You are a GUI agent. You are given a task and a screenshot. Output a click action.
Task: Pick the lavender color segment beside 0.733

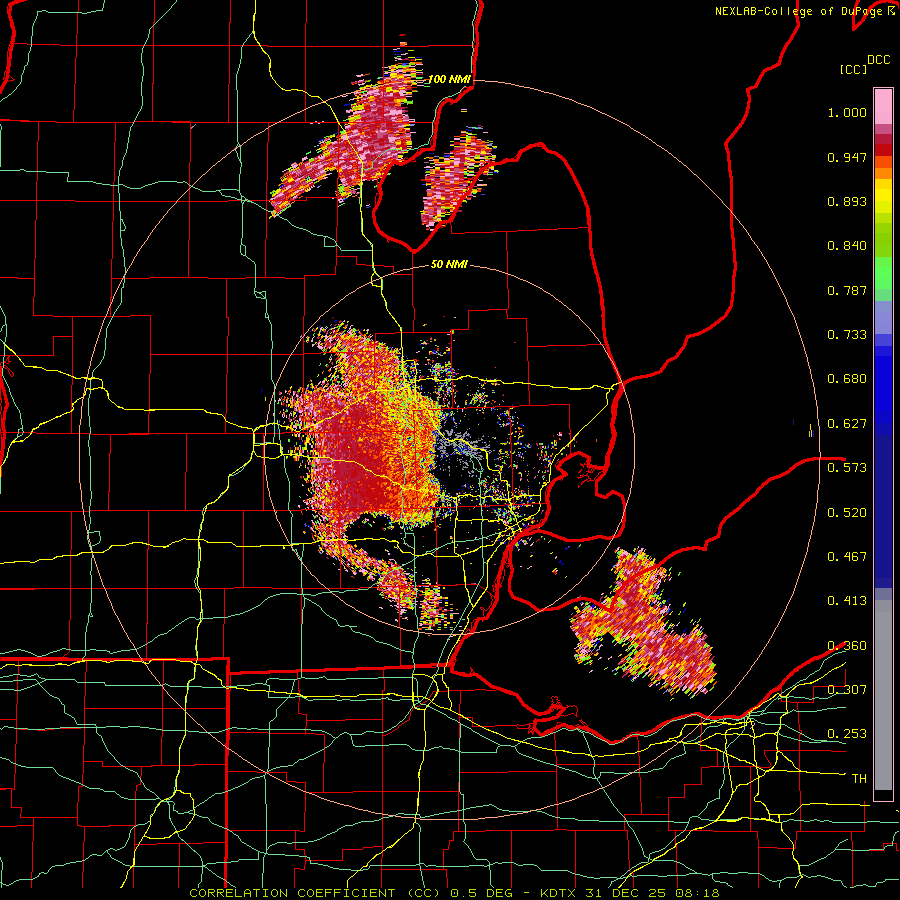[x=883, y=319]
